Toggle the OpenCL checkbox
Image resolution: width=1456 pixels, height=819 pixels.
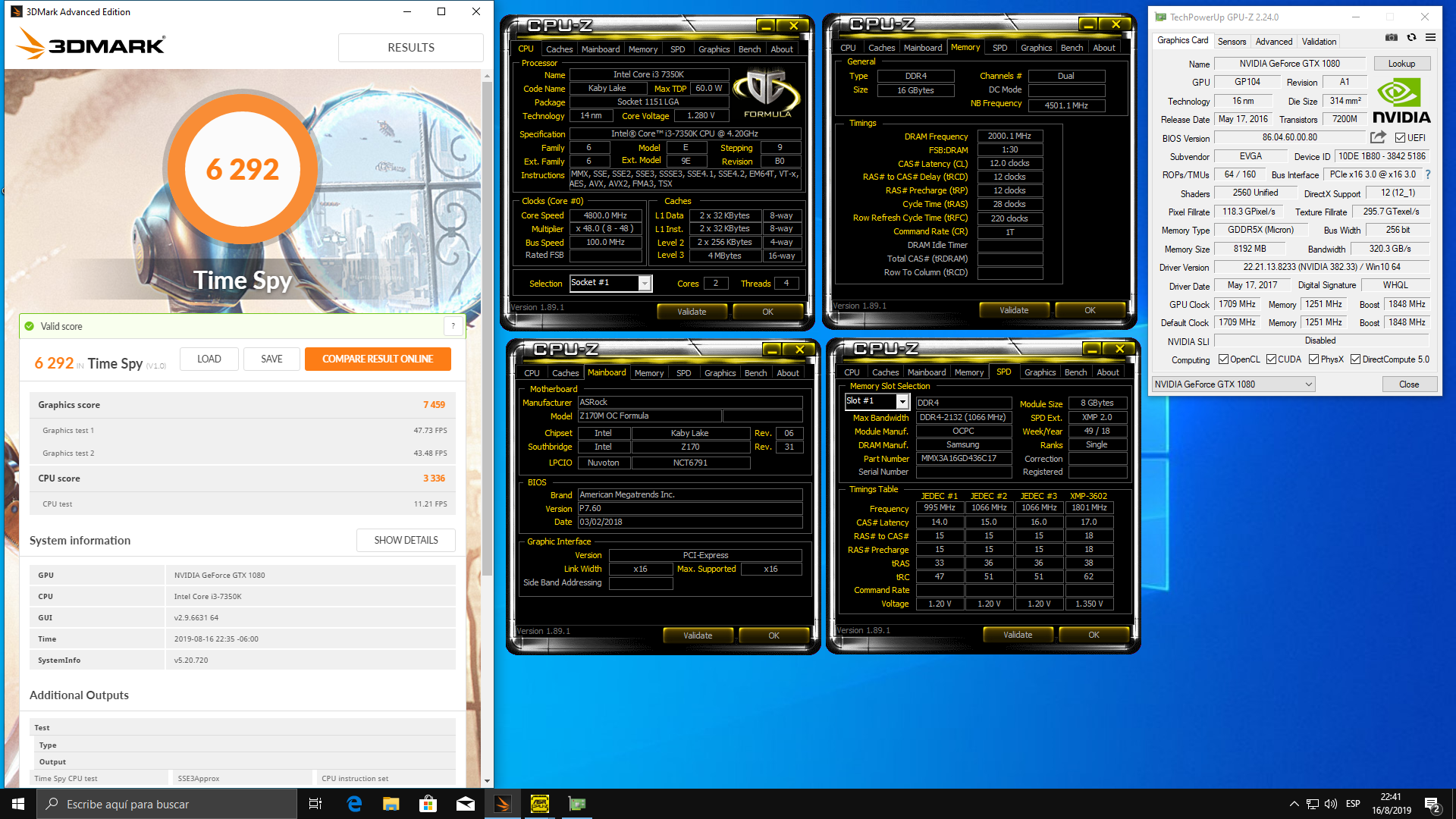pos(1223,359)
